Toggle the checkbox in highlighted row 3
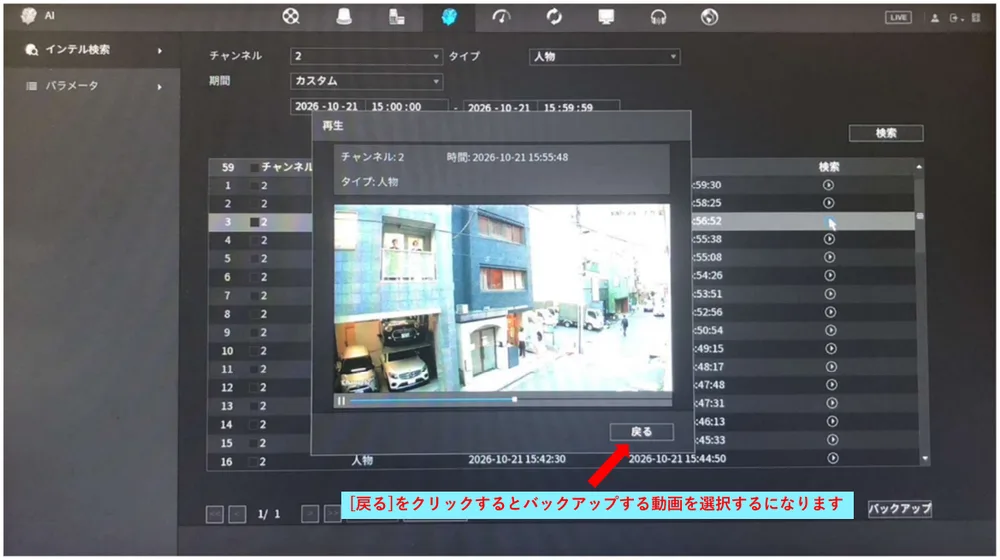The width and height of the screenshot is (1000, 560). [x=254, y=222]
